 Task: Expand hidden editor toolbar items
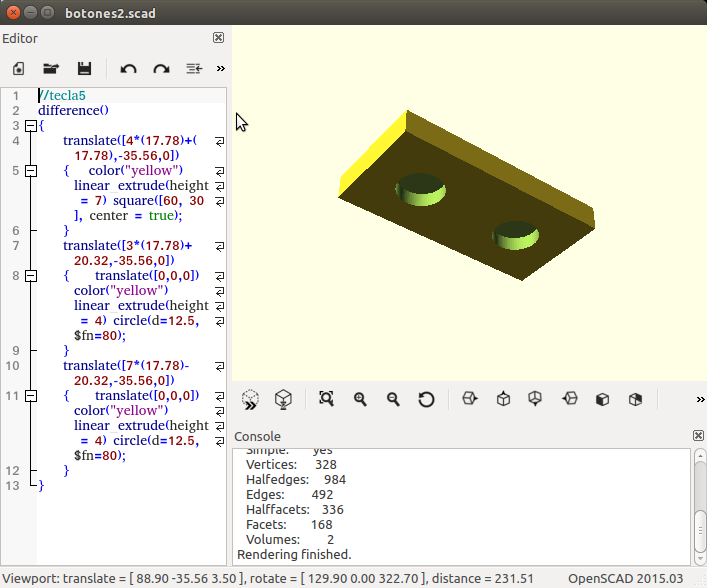click(220, 69)
